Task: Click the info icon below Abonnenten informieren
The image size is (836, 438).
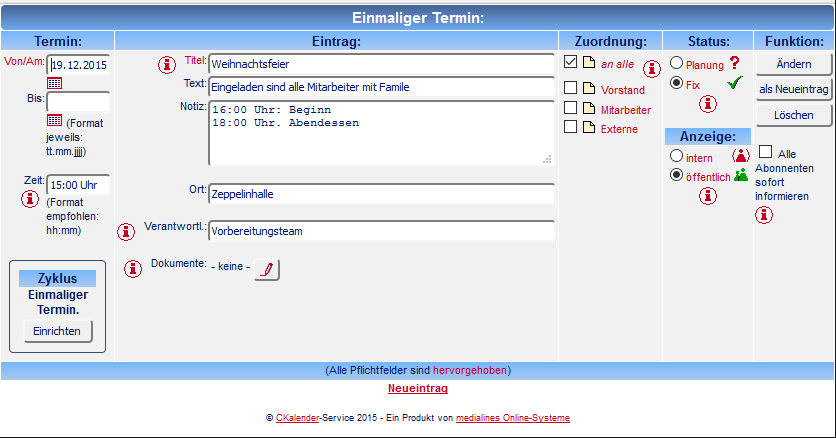Action: 763,215
